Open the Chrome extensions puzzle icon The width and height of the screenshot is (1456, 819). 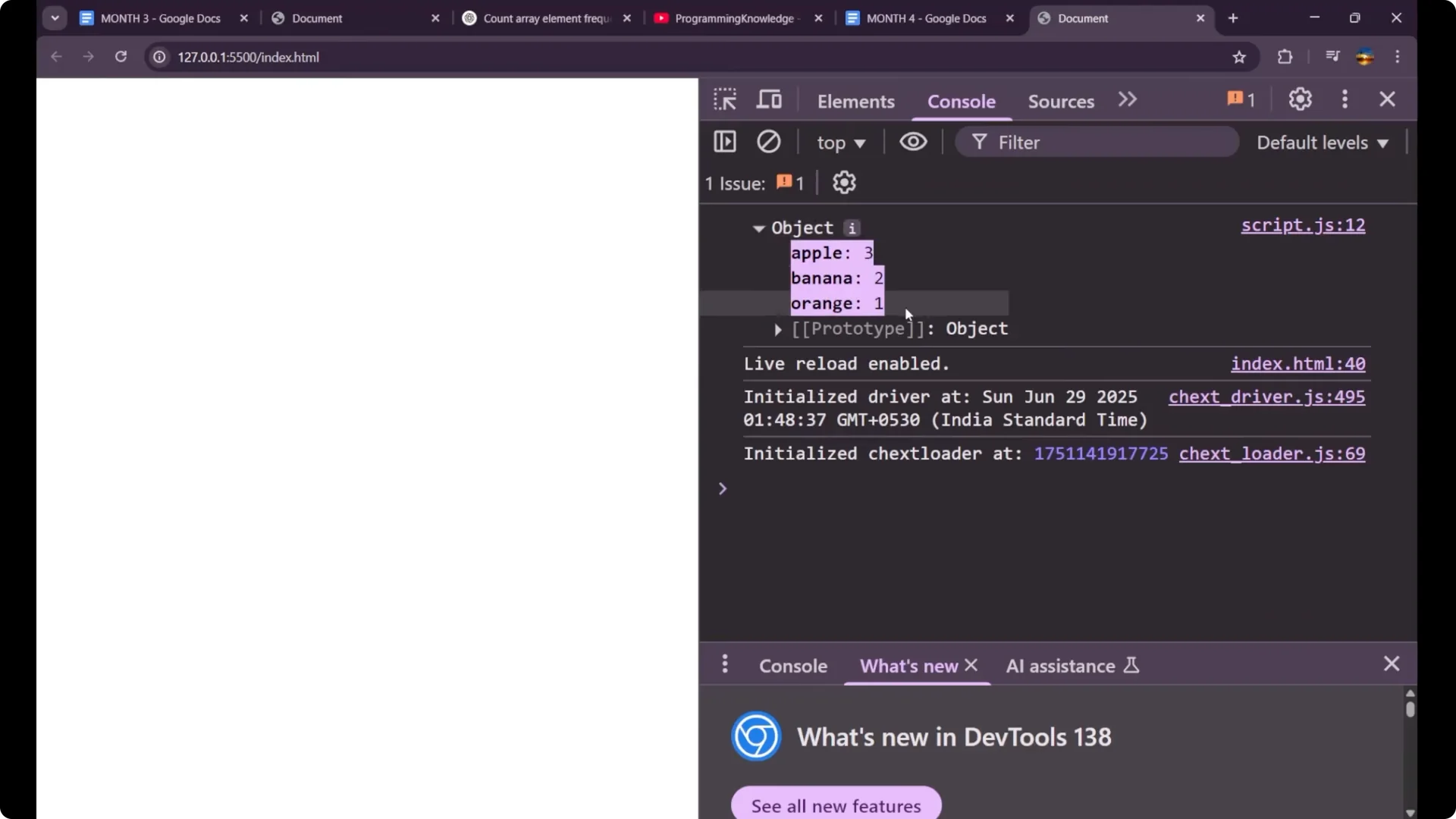pyautogui.click(x=1286, y=56)
